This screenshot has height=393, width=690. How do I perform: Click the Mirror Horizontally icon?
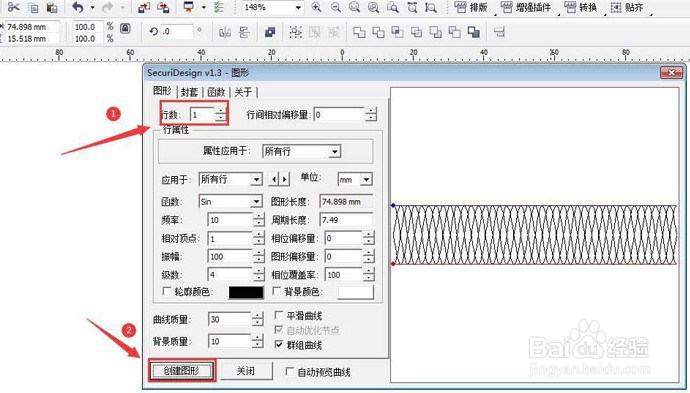(225, 32)
